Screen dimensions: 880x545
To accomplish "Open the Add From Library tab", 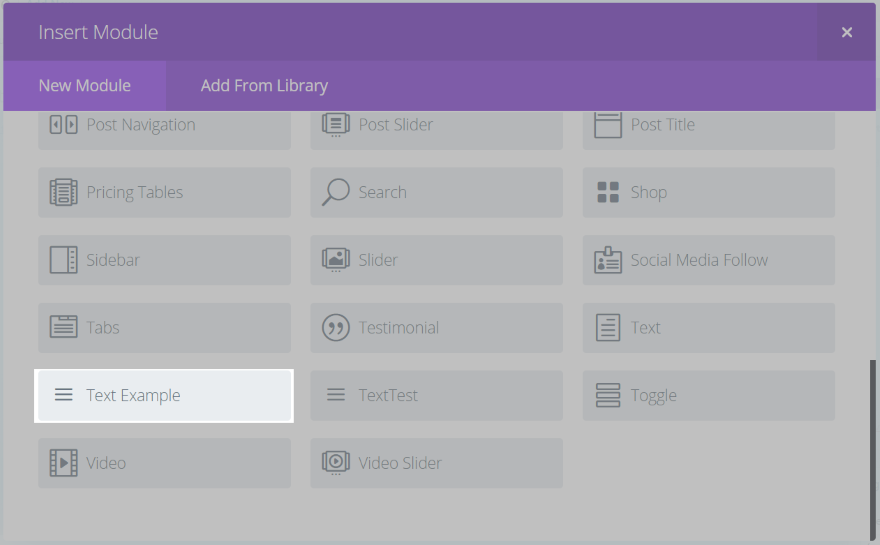I will click(264, 86).
